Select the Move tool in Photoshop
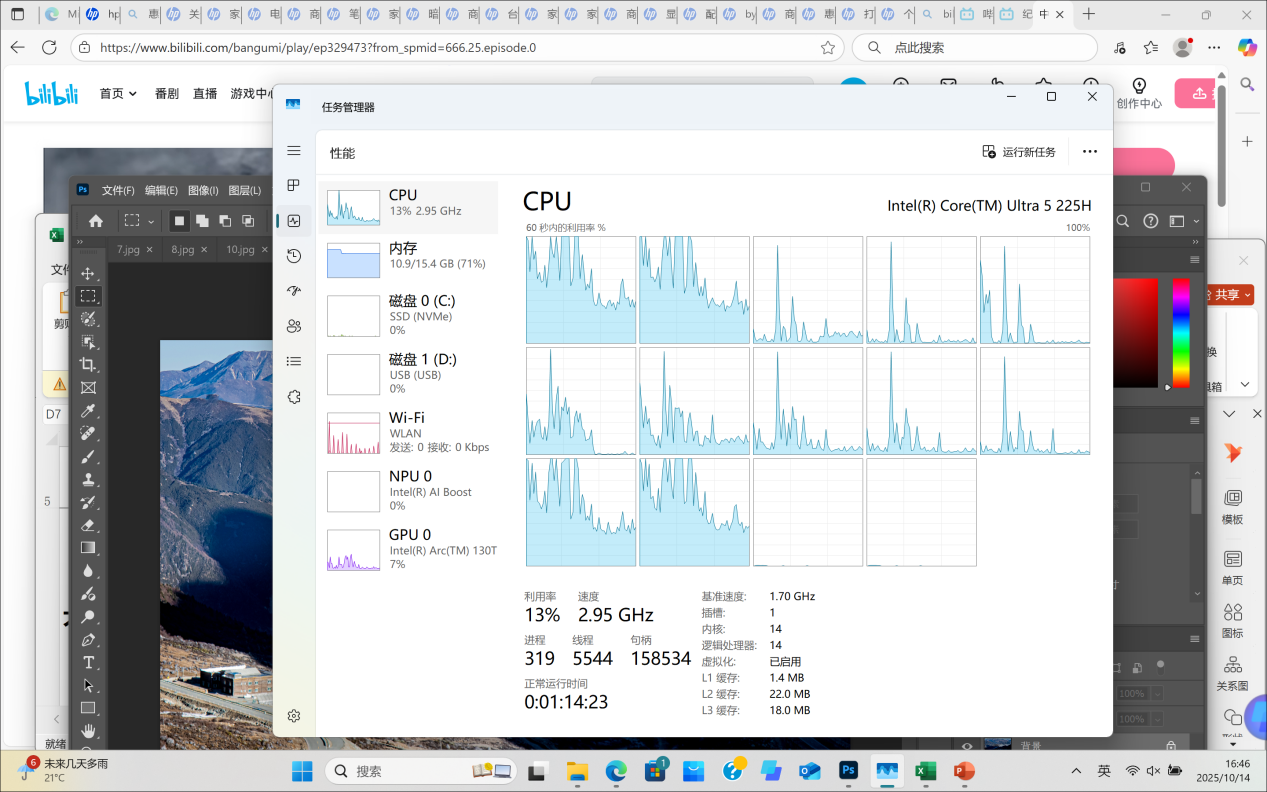The image size is (1267, 792). (x=88, y=274)
